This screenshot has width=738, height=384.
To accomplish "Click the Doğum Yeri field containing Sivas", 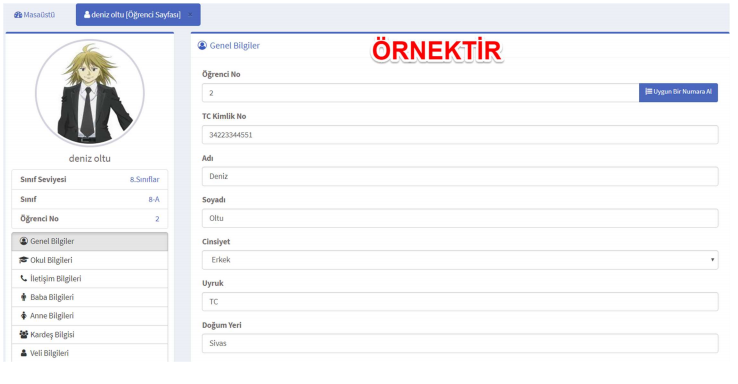I will pos(460,344).
